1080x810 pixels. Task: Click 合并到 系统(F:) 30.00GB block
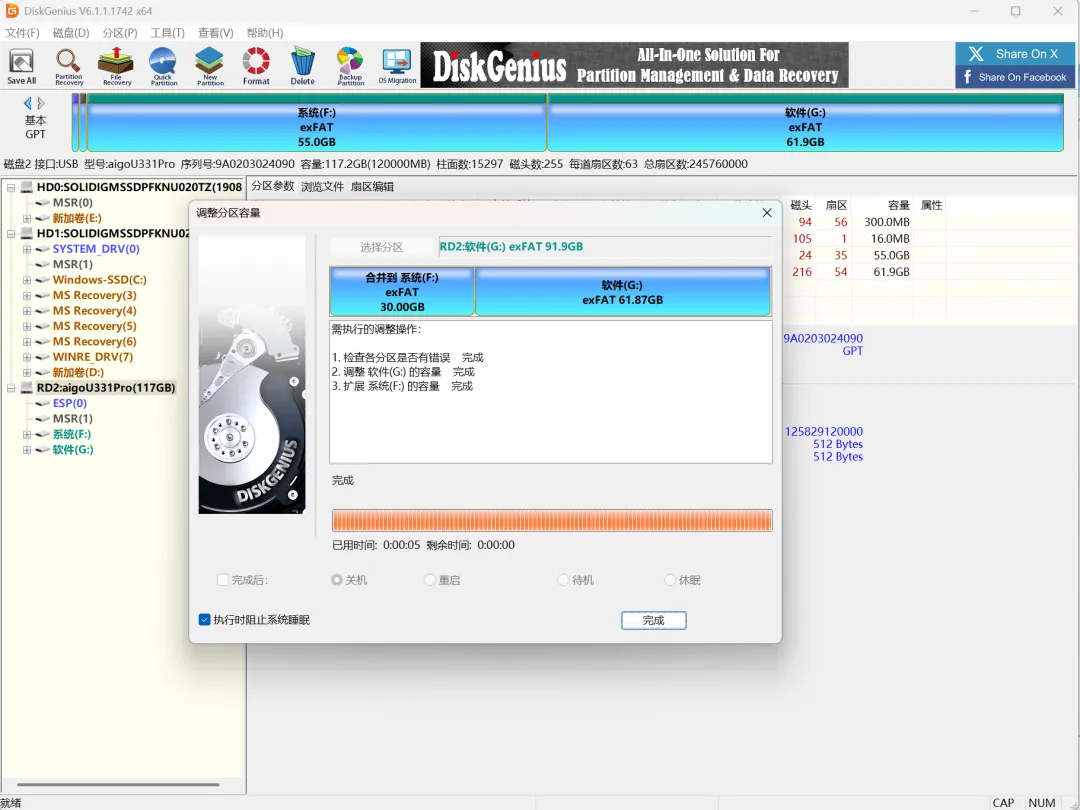coord(402,292)
